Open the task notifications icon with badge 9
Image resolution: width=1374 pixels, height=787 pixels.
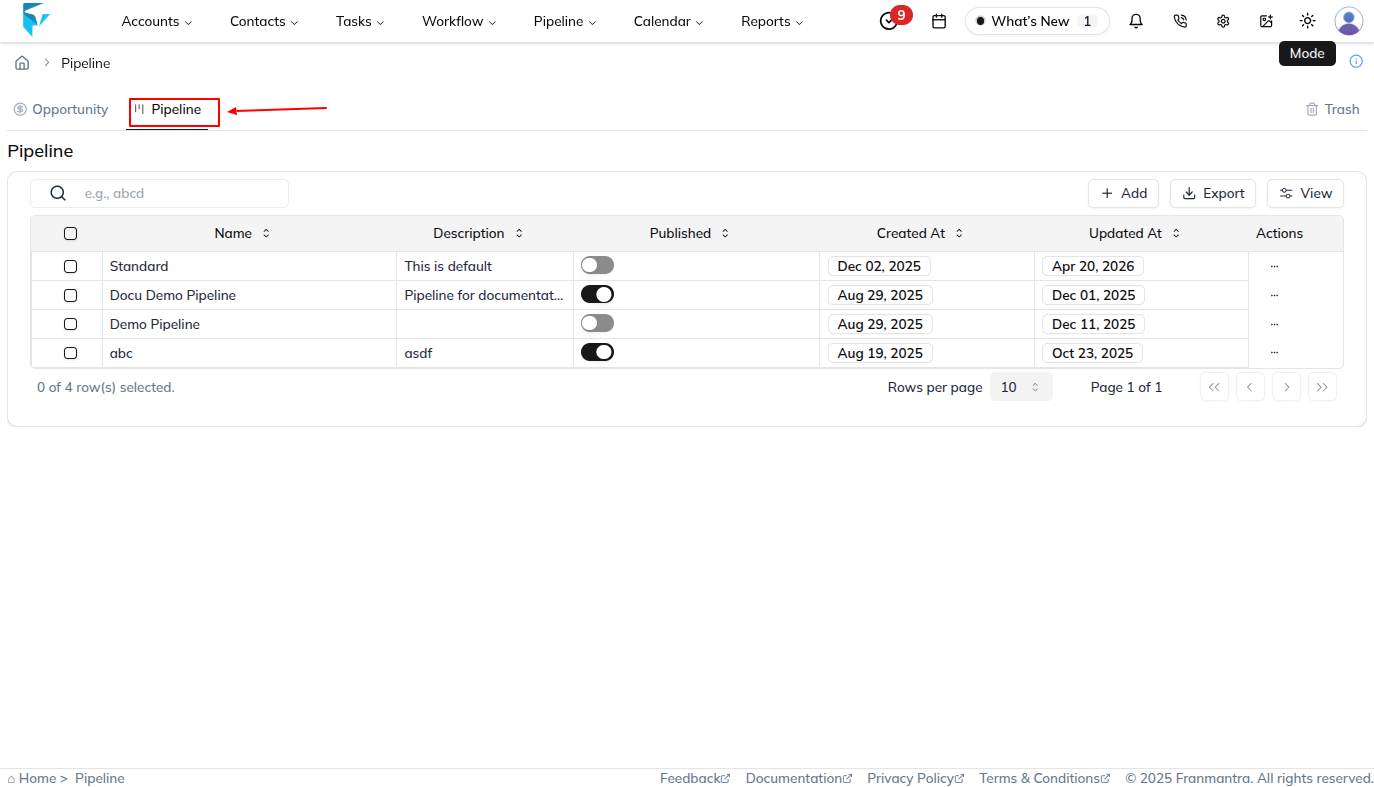(888, 21)
